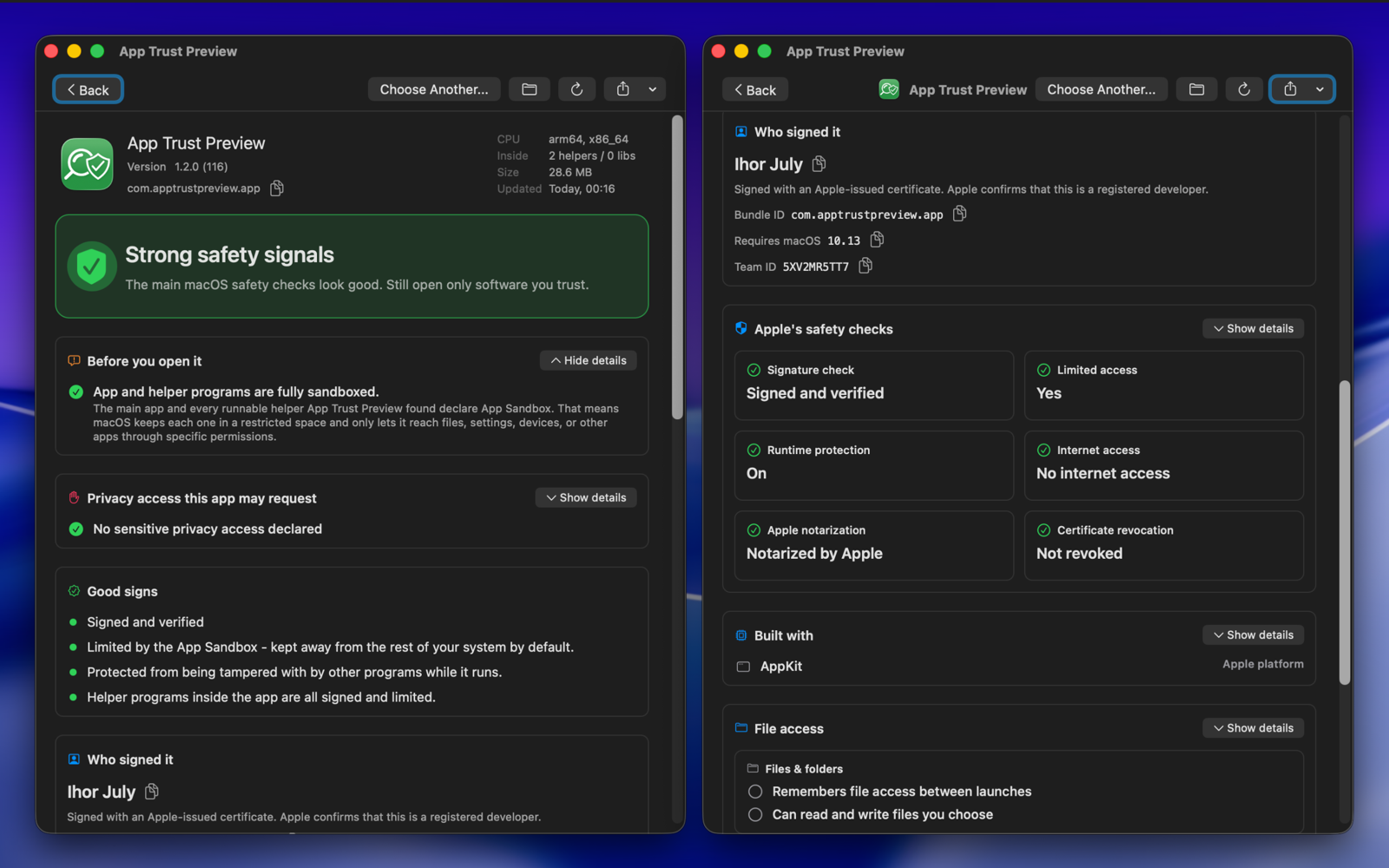Click Good signs badge icon
Screen dimensions: 1389x868
(74, 591)
